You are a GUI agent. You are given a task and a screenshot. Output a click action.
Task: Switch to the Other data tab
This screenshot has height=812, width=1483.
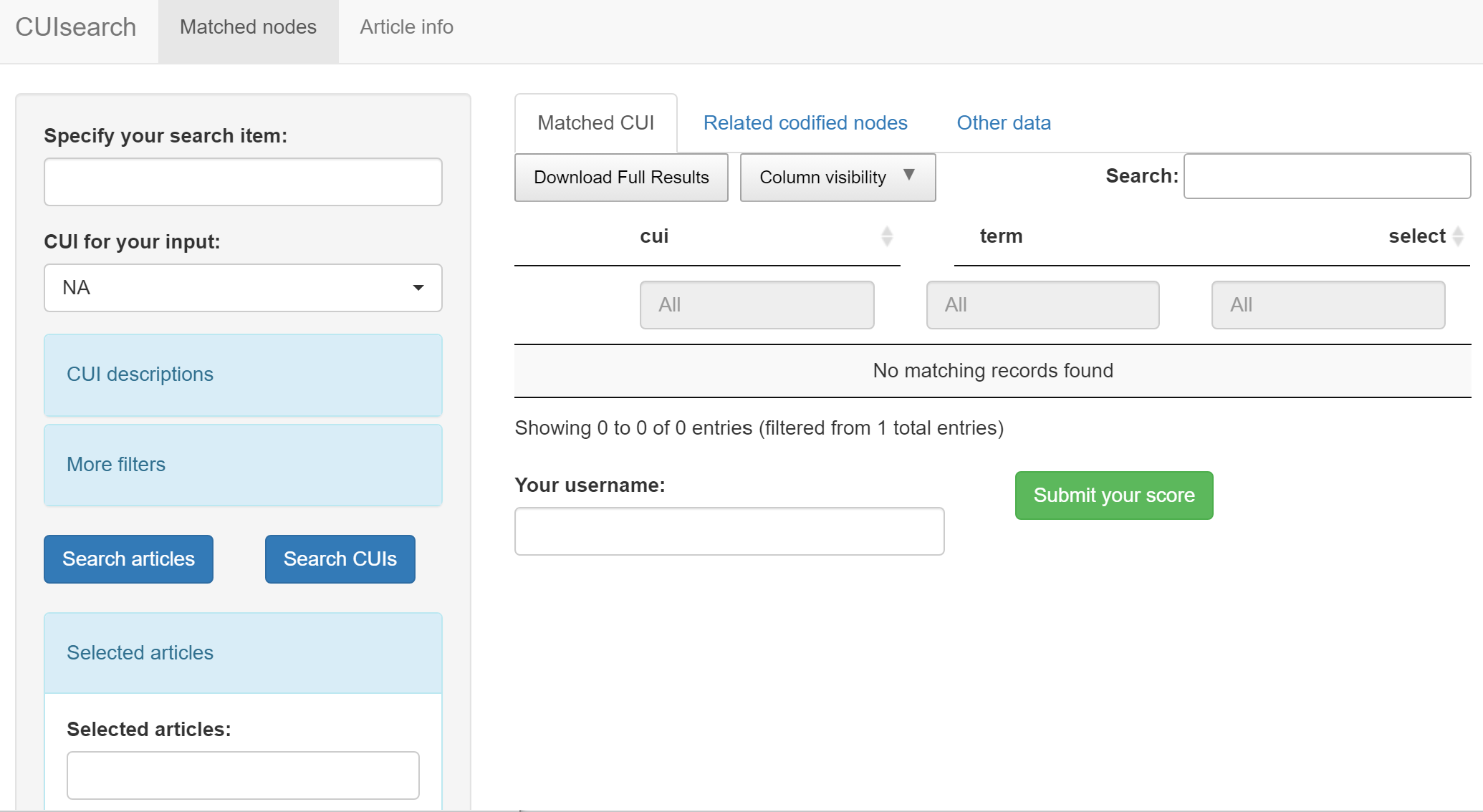[x=1003, y=123]
